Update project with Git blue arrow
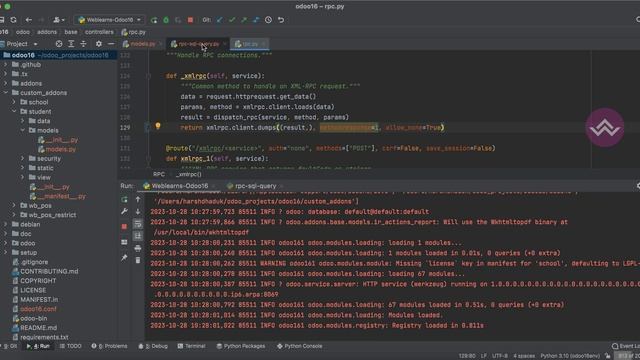640x360 pixels. 220,20
